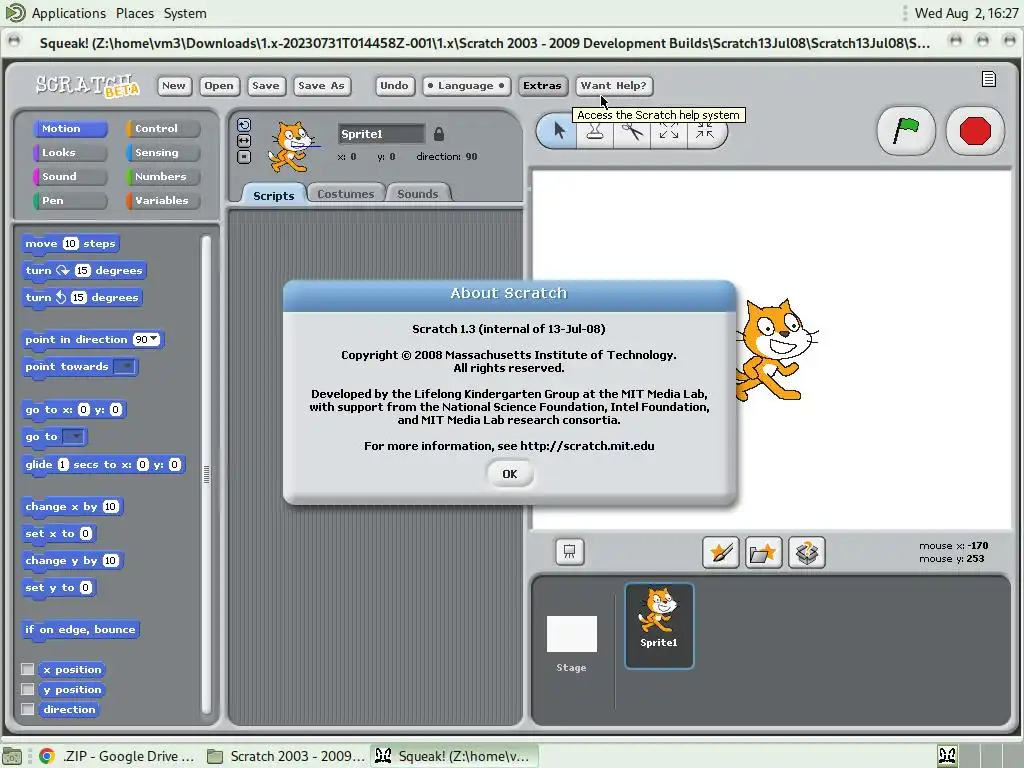Select the Stage thumbnail
Screen dimensions: 1024x768
click(571, 633)
